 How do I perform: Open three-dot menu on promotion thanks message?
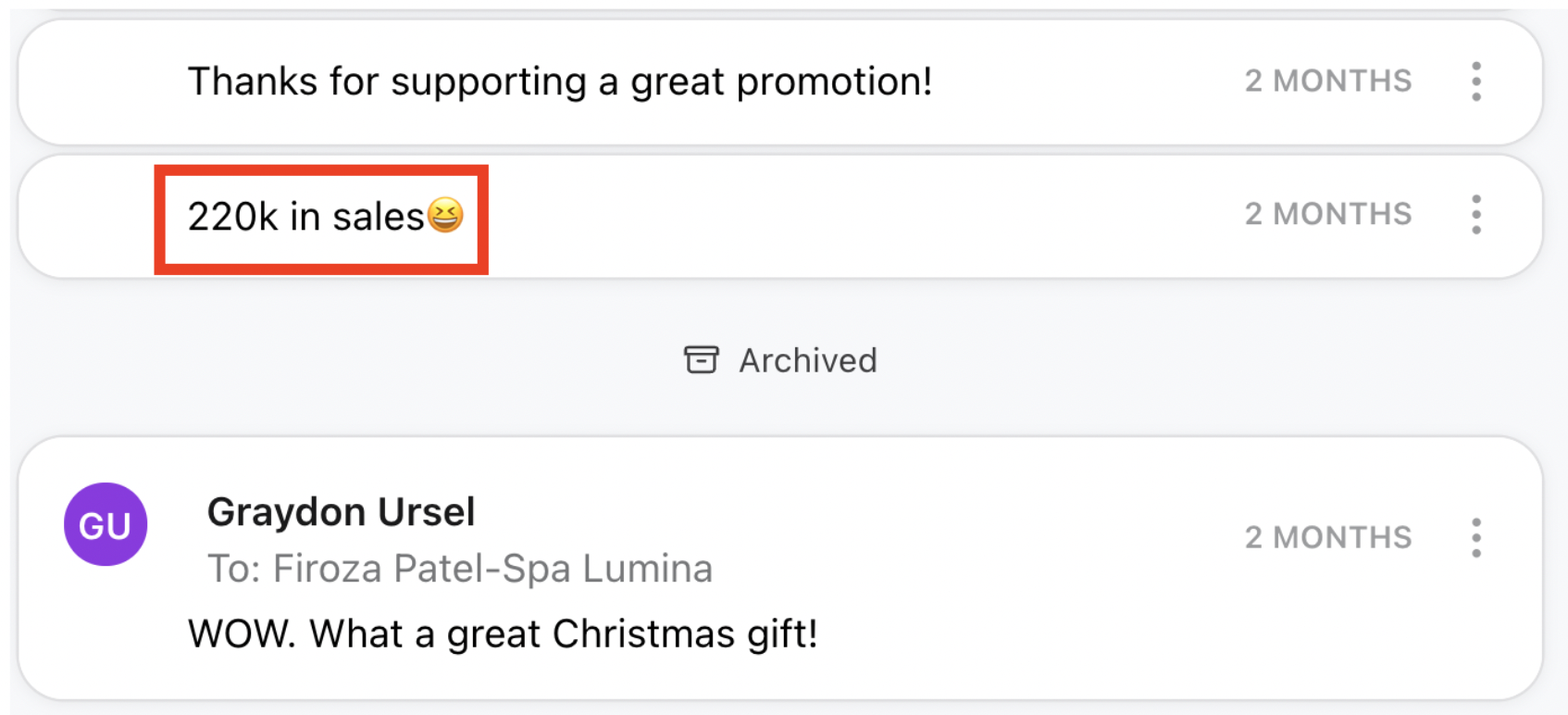[x=1475, y=82]
